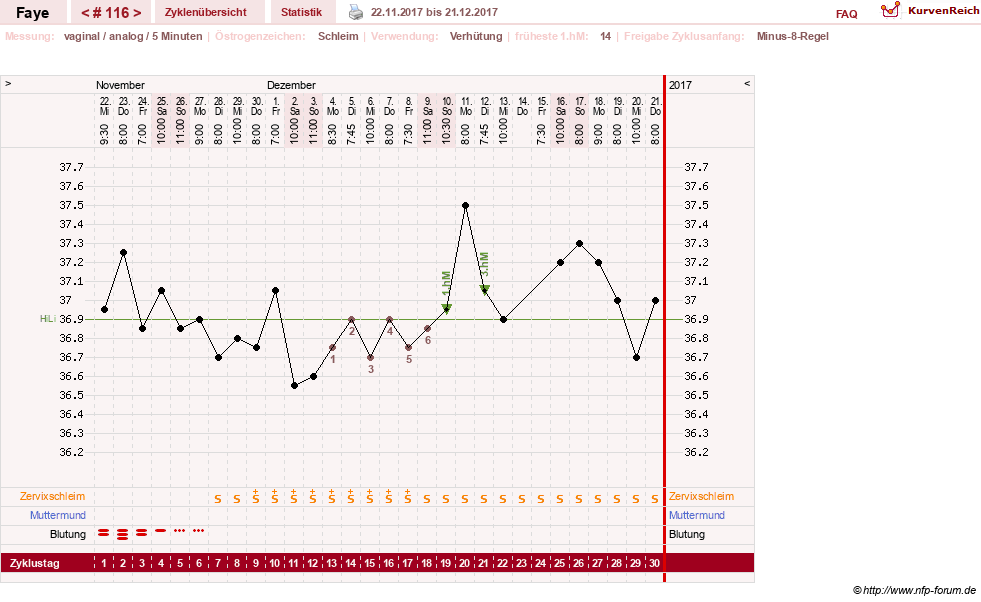This screenshot has width=981, height=602.
Task: Open the cycle number # 116 tab
Action: pyautogui.click(x=111, y=13)
